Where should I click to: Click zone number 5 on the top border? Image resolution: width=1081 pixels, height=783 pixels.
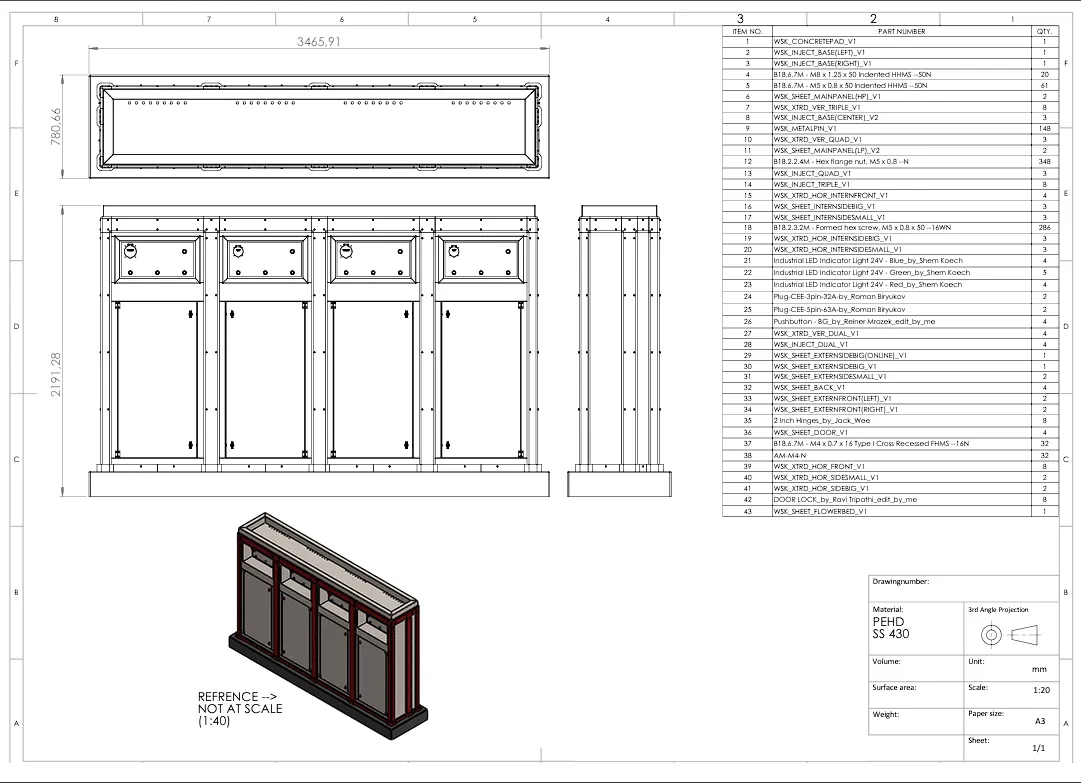(474, 19)
